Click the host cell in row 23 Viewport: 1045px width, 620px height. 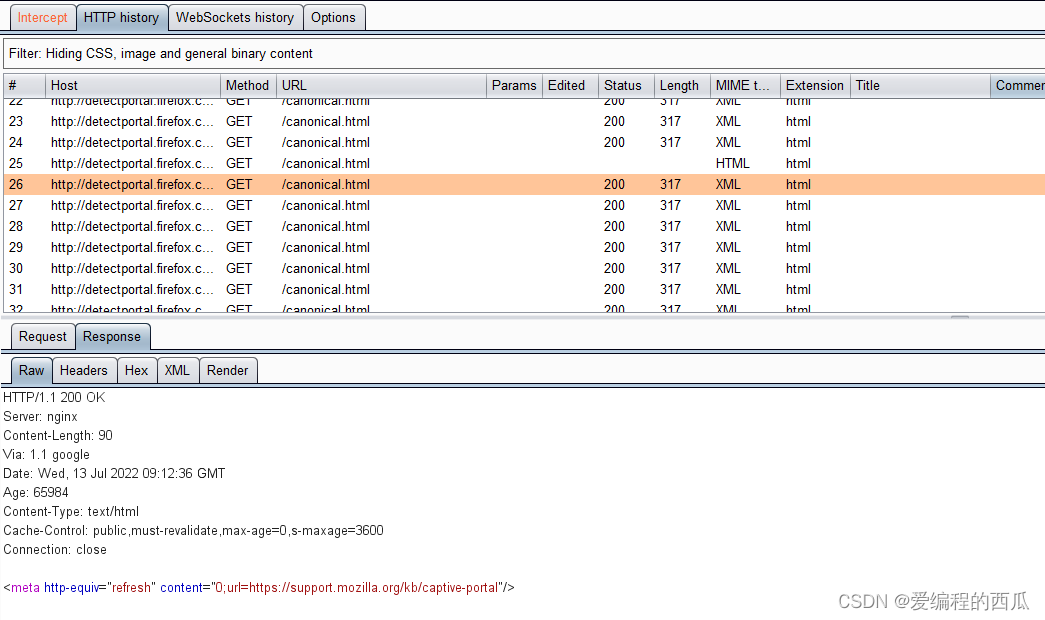[132, 121]
